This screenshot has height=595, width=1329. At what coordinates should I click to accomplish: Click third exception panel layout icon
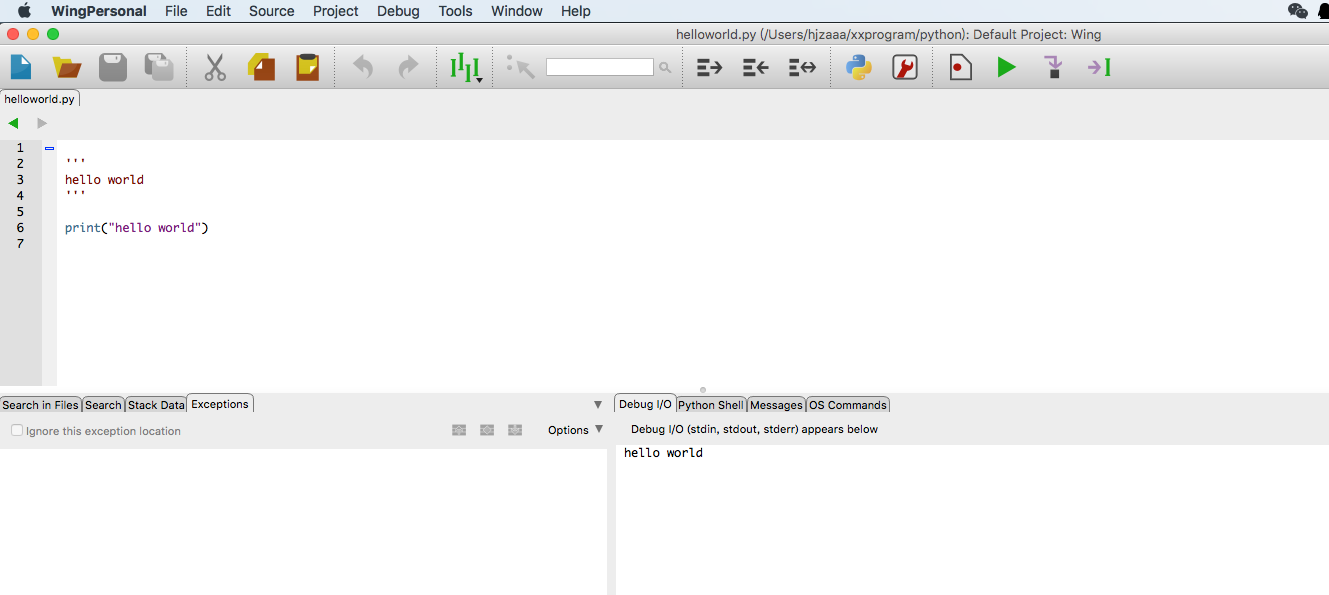click(515, 430)
